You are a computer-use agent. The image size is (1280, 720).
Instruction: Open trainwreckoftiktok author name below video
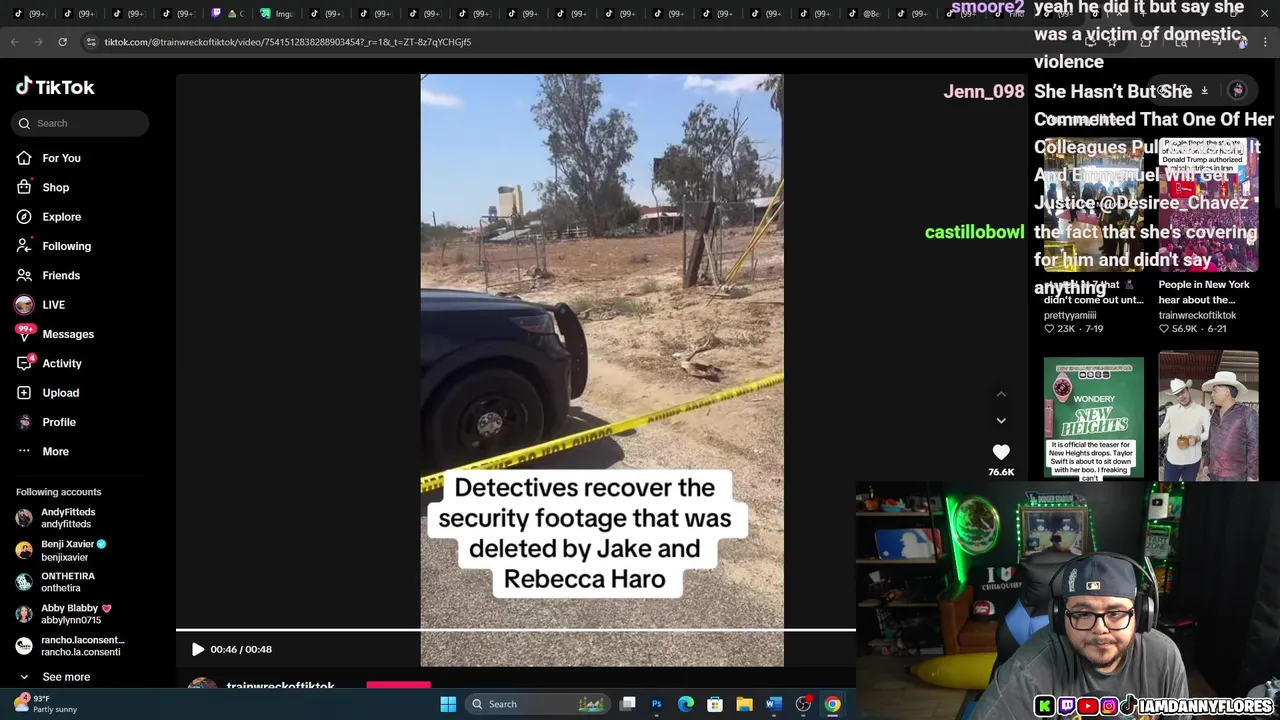coord(280,686)
